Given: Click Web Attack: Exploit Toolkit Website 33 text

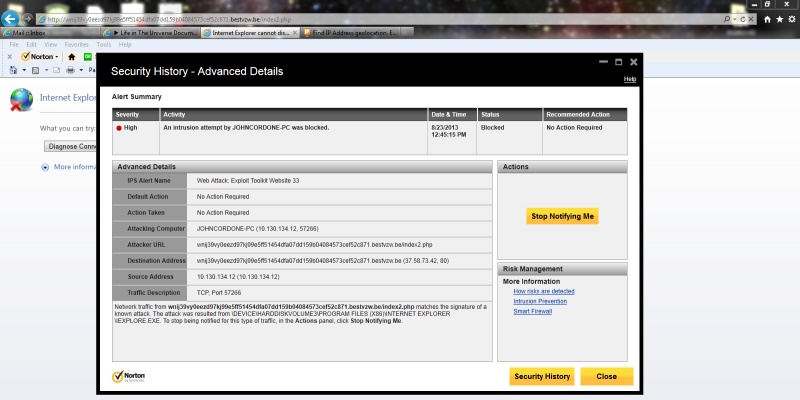Looking at the screenshot, I should point(248,181).
